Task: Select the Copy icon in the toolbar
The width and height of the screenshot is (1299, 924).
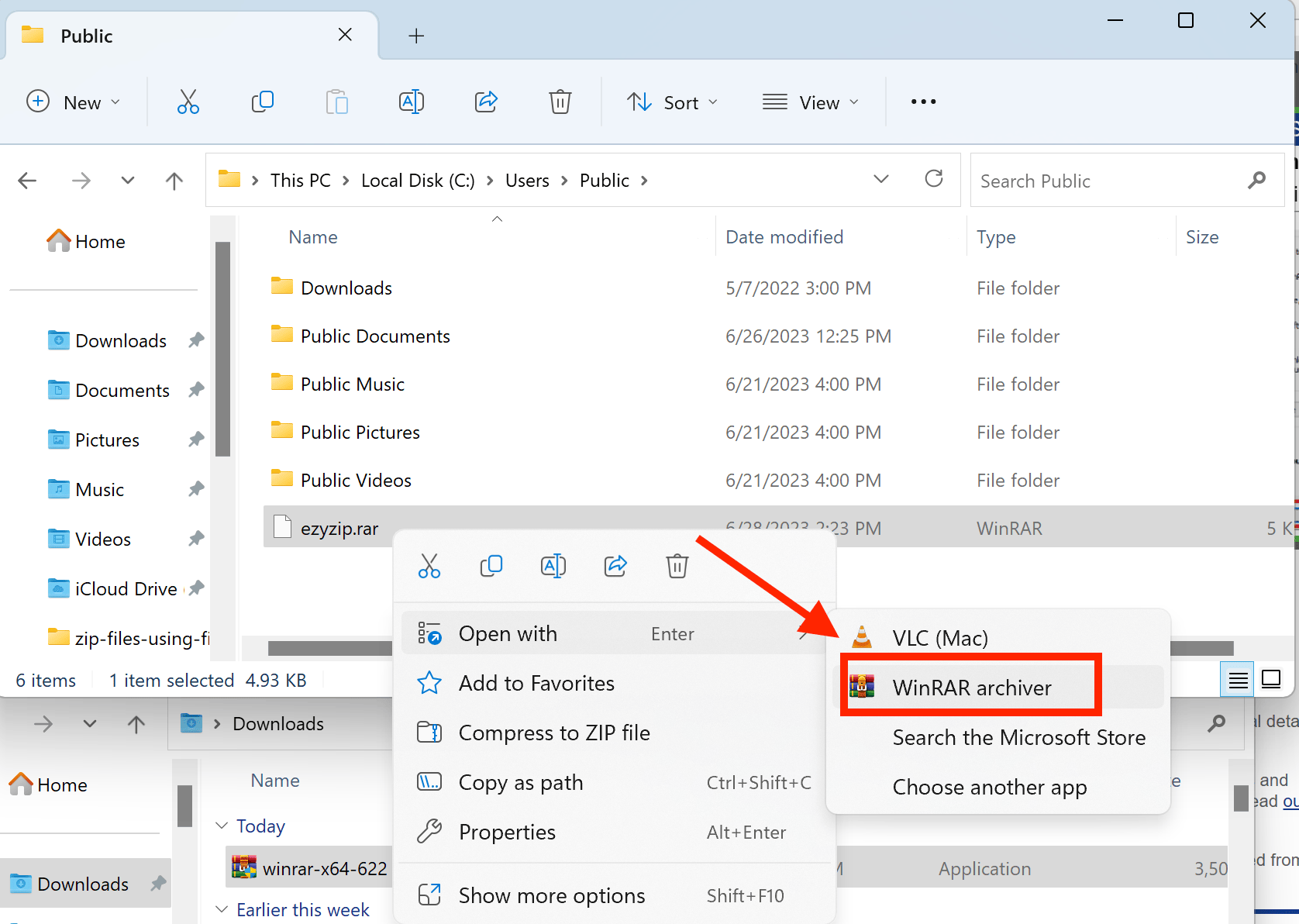Action: click(263, 102)
